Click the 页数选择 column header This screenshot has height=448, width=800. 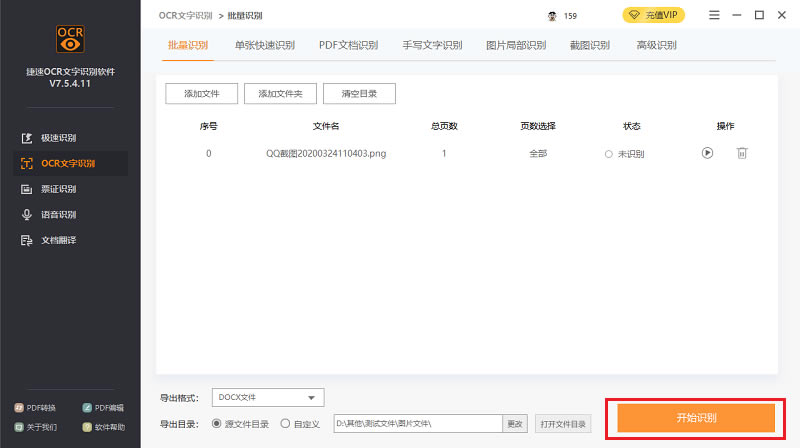[x=538, y=126]
